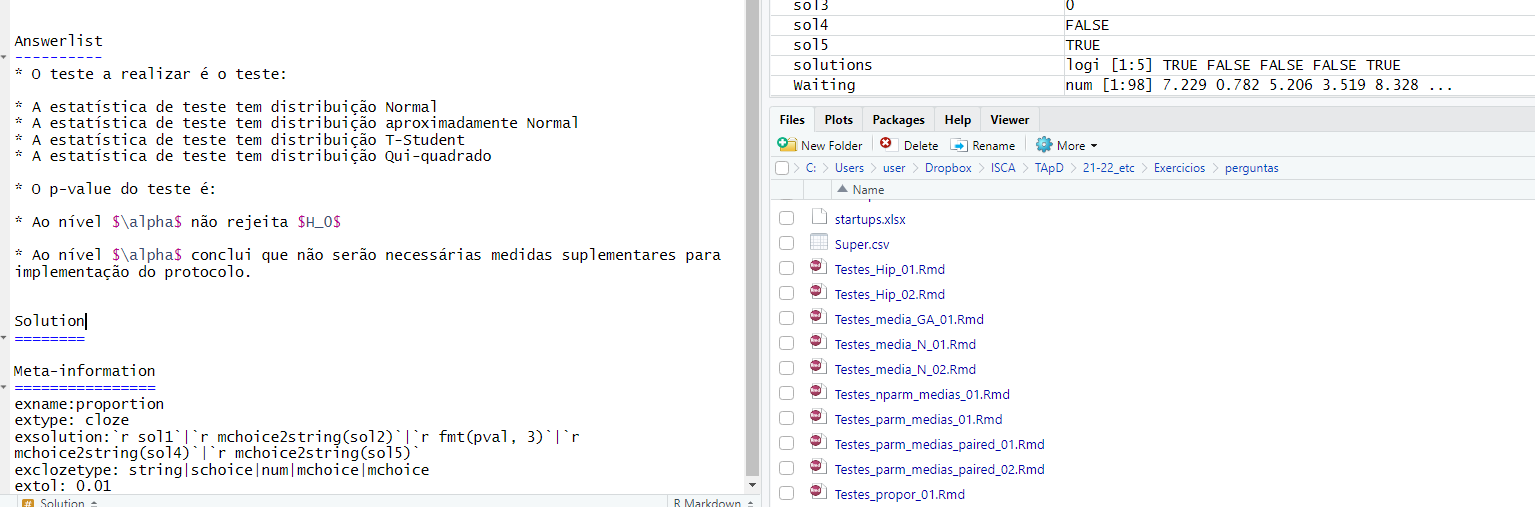Click the Rename icon in Files toolbar
The width and height of the screenshot is (1535, 507).
coord(959,145)
